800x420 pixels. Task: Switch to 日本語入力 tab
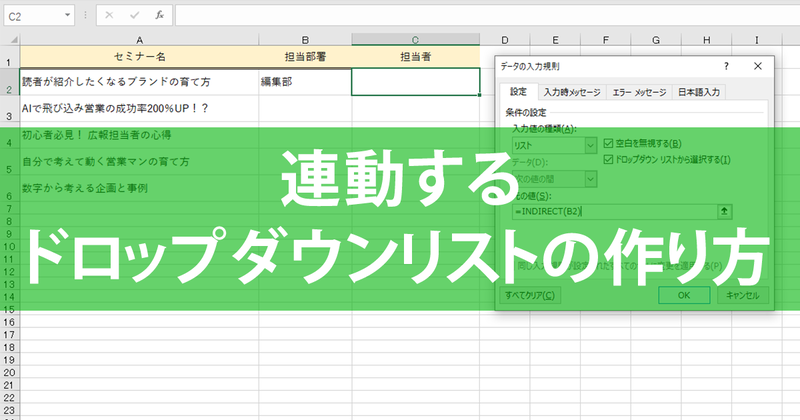click(x=698, y=92)
